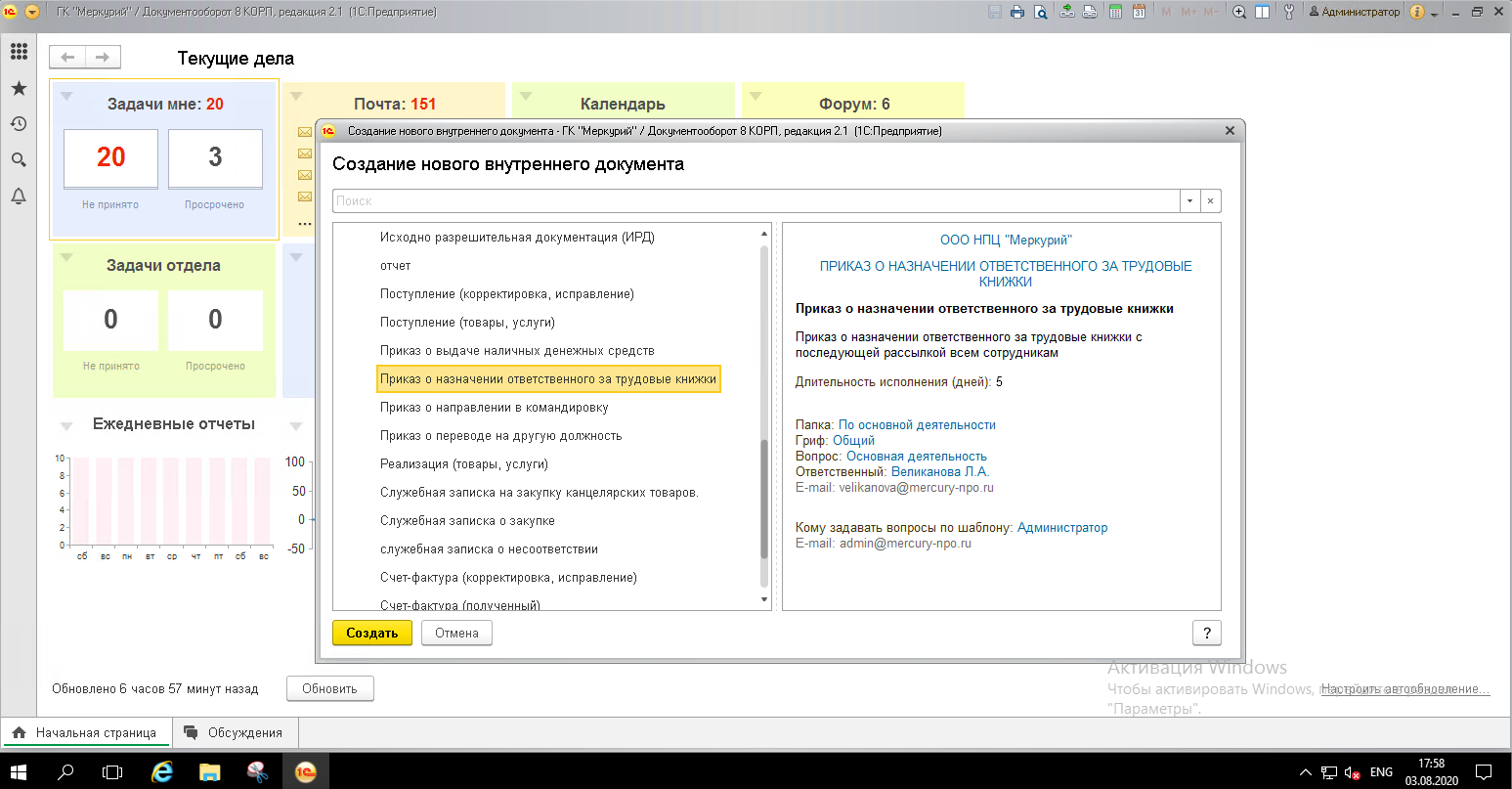Switch input language ENG in system tray
Screen dimensions: 1512x789
[x=1381, y=771]
